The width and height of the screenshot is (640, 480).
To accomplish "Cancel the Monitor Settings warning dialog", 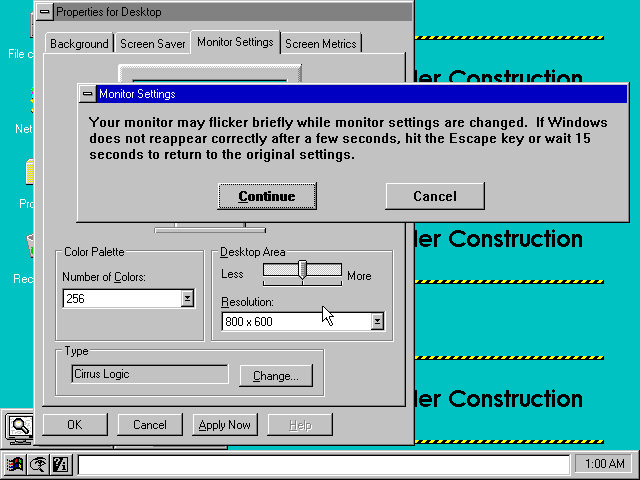I will 434,196.
